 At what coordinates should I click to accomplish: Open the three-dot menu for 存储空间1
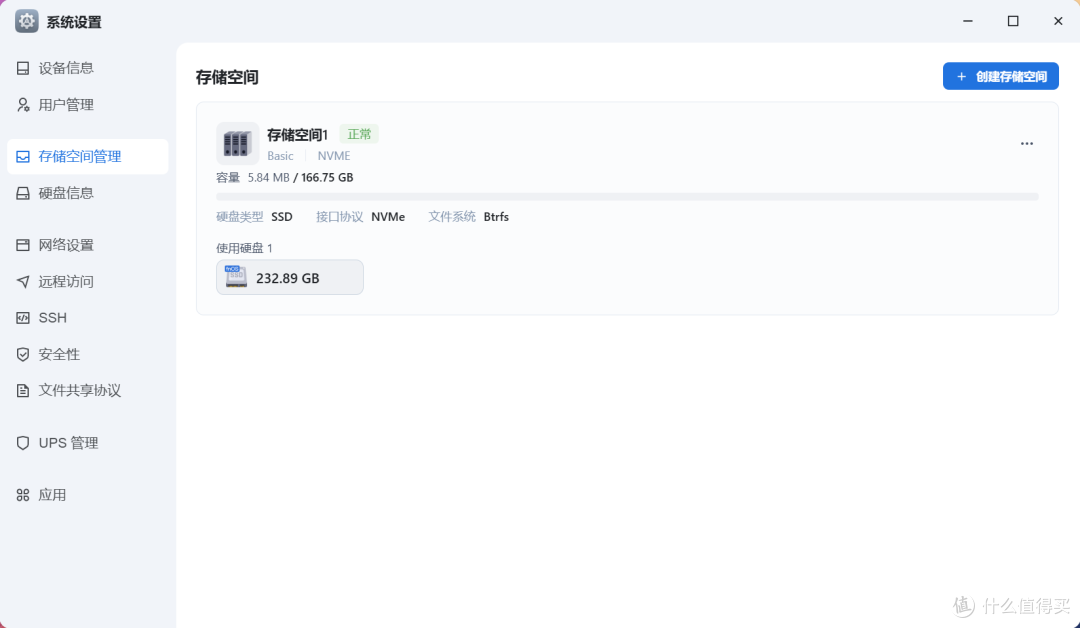(x=1027, y=144)
